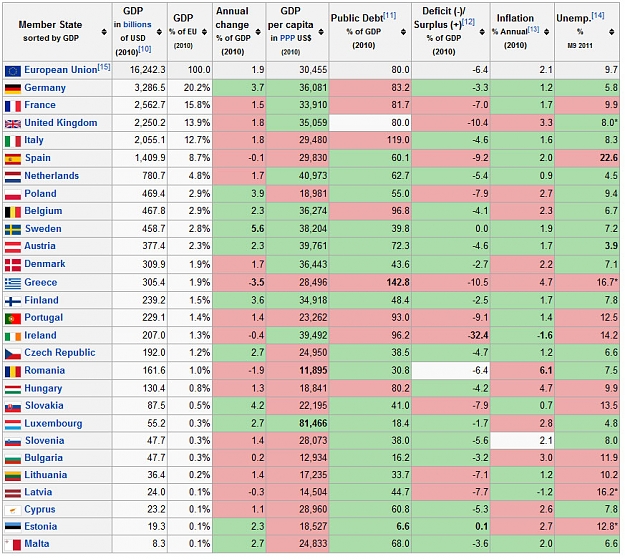Click the Finland flag icon

13,301
